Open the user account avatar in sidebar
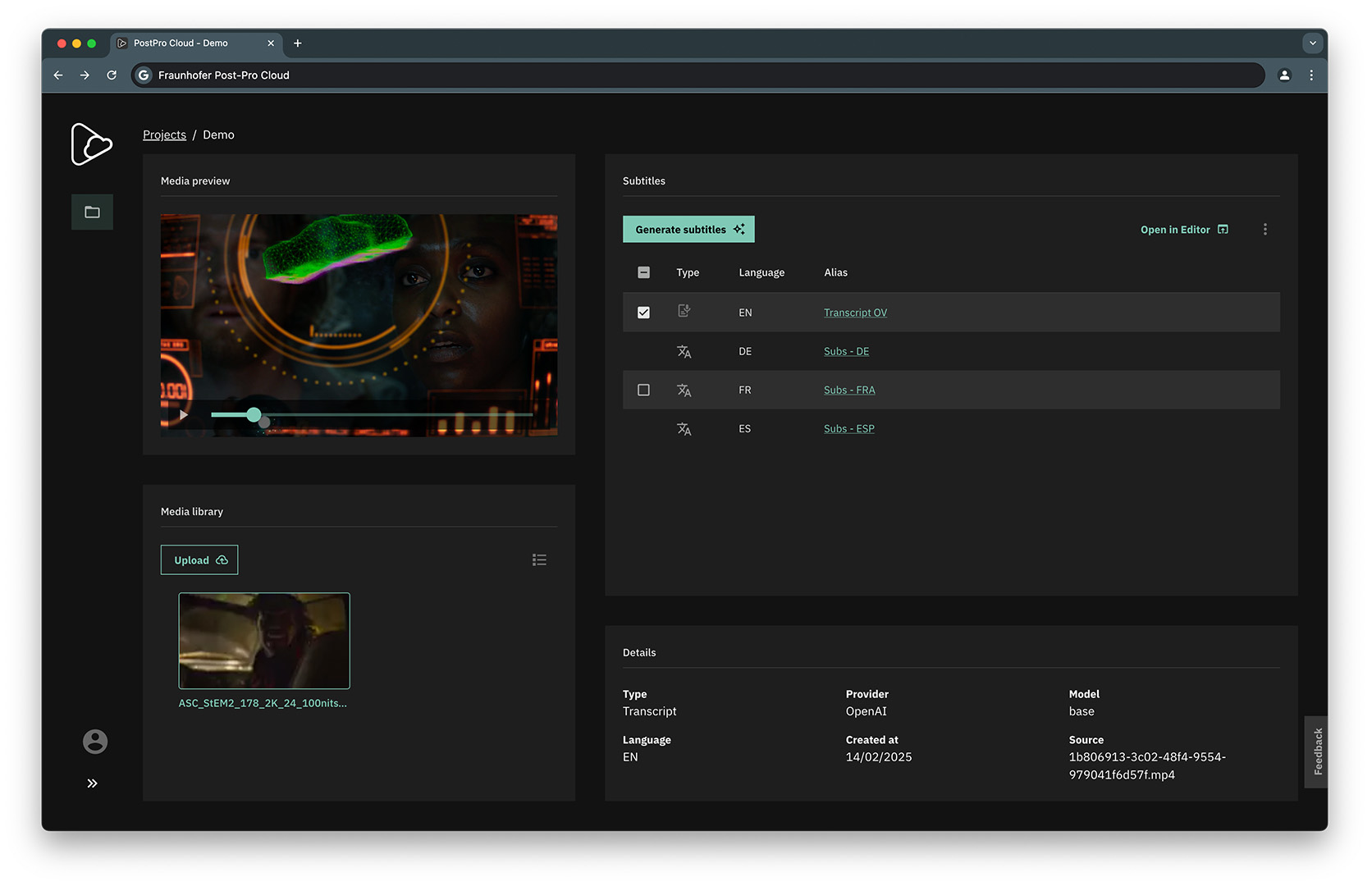 pos(95,742)
